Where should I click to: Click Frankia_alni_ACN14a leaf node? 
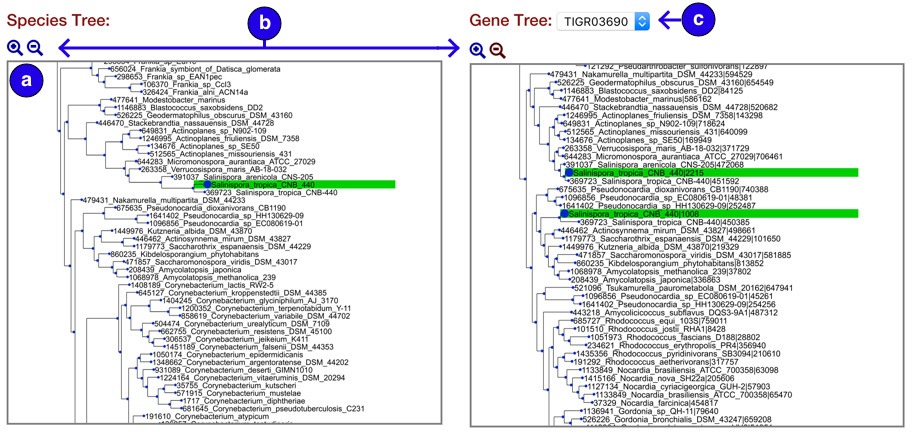pyautogui.click(x=195, y=92)
